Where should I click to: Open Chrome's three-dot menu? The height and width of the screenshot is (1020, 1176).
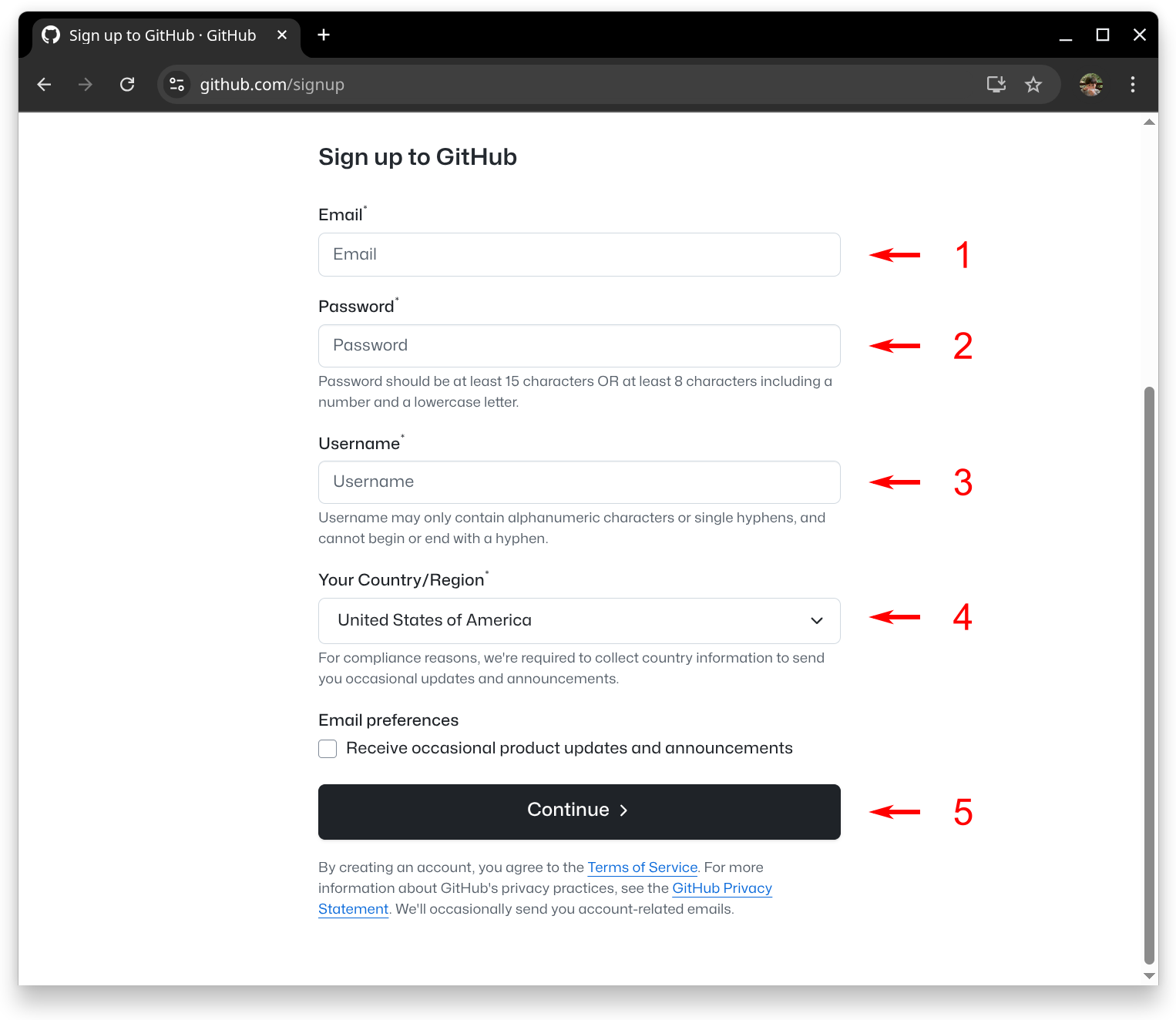pos(1132,85)
